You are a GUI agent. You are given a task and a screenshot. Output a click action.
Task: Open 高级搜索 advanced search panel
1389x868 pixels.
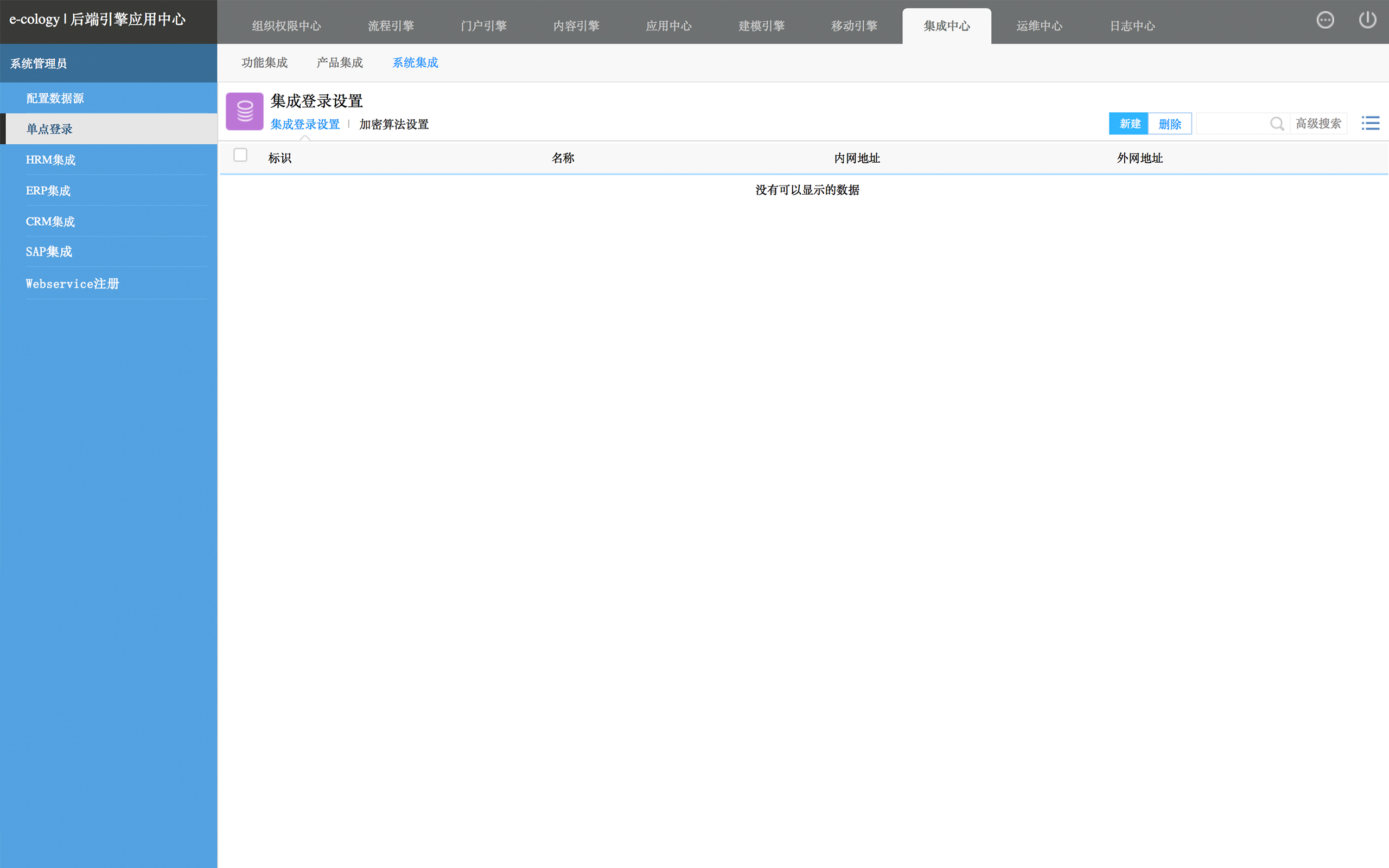click(1318, 124)
